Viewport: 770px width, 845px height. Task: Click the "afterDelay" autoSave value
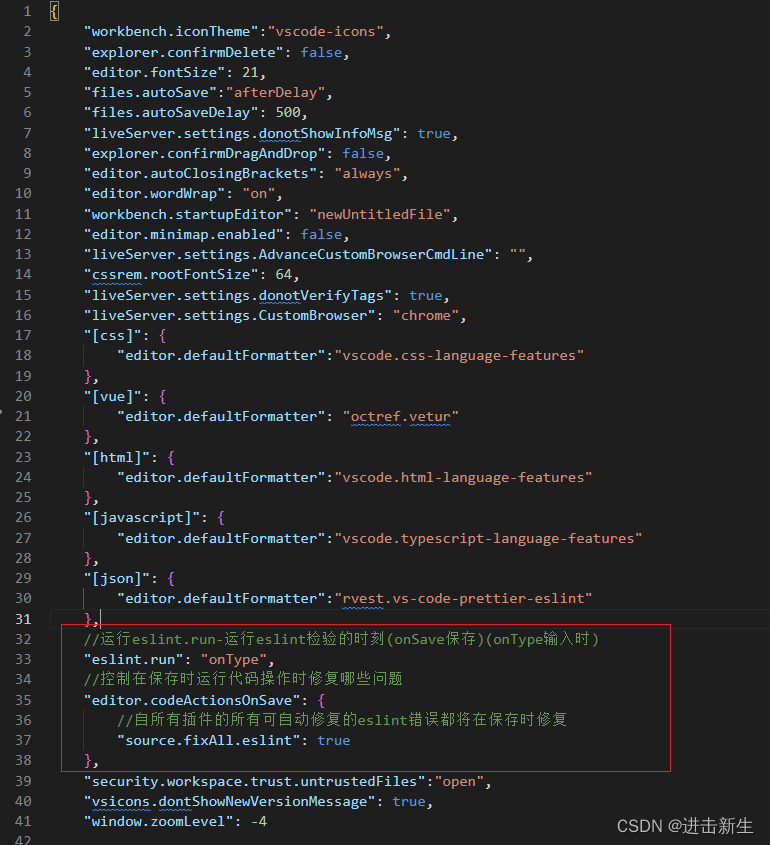point(275,93)
